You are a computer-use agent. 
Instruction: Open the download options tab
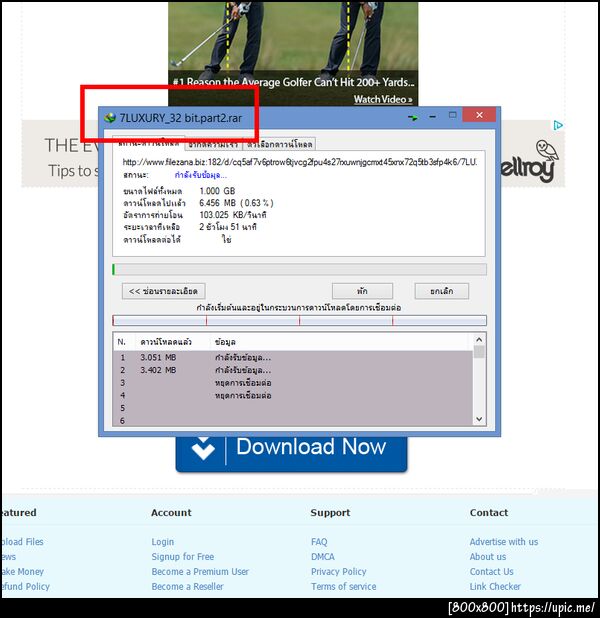click(280, 144)
